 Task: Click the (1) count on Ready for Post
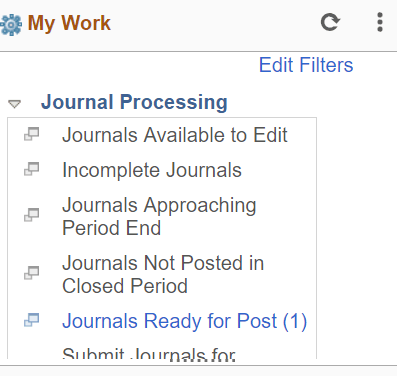coord(295,321)
